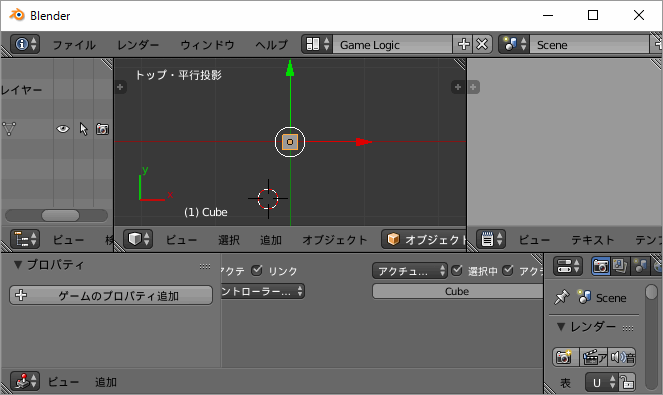The image size is (663, 395).
Task: Toggle viewport visibility eye icon in outliner
Action: tap(63, 129)
